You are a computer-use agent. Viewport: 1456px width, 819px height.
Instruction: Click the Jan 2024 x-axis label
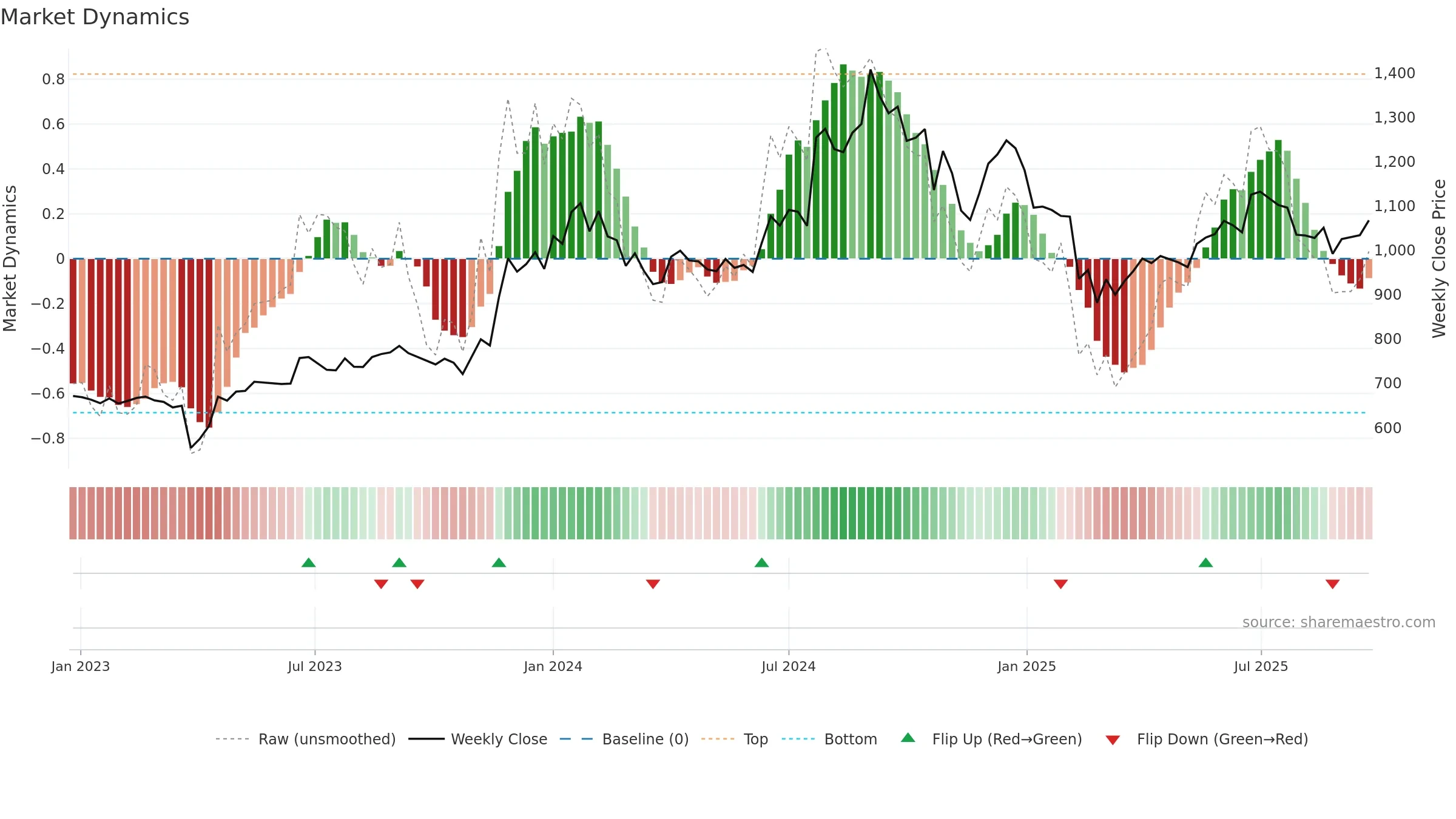553,666
